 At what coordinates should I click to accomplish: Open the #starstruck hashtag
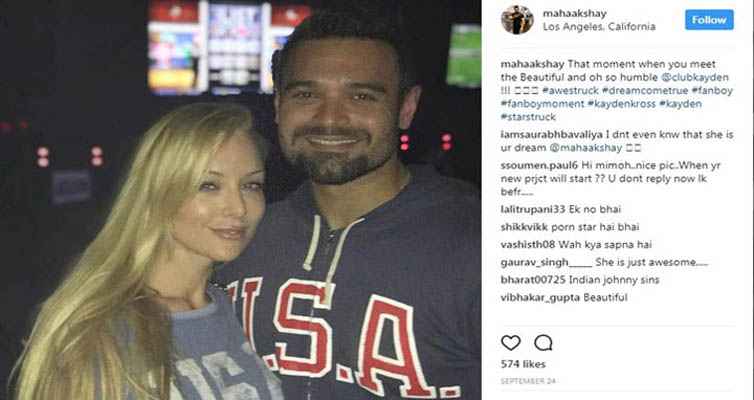tap(528, 117)
